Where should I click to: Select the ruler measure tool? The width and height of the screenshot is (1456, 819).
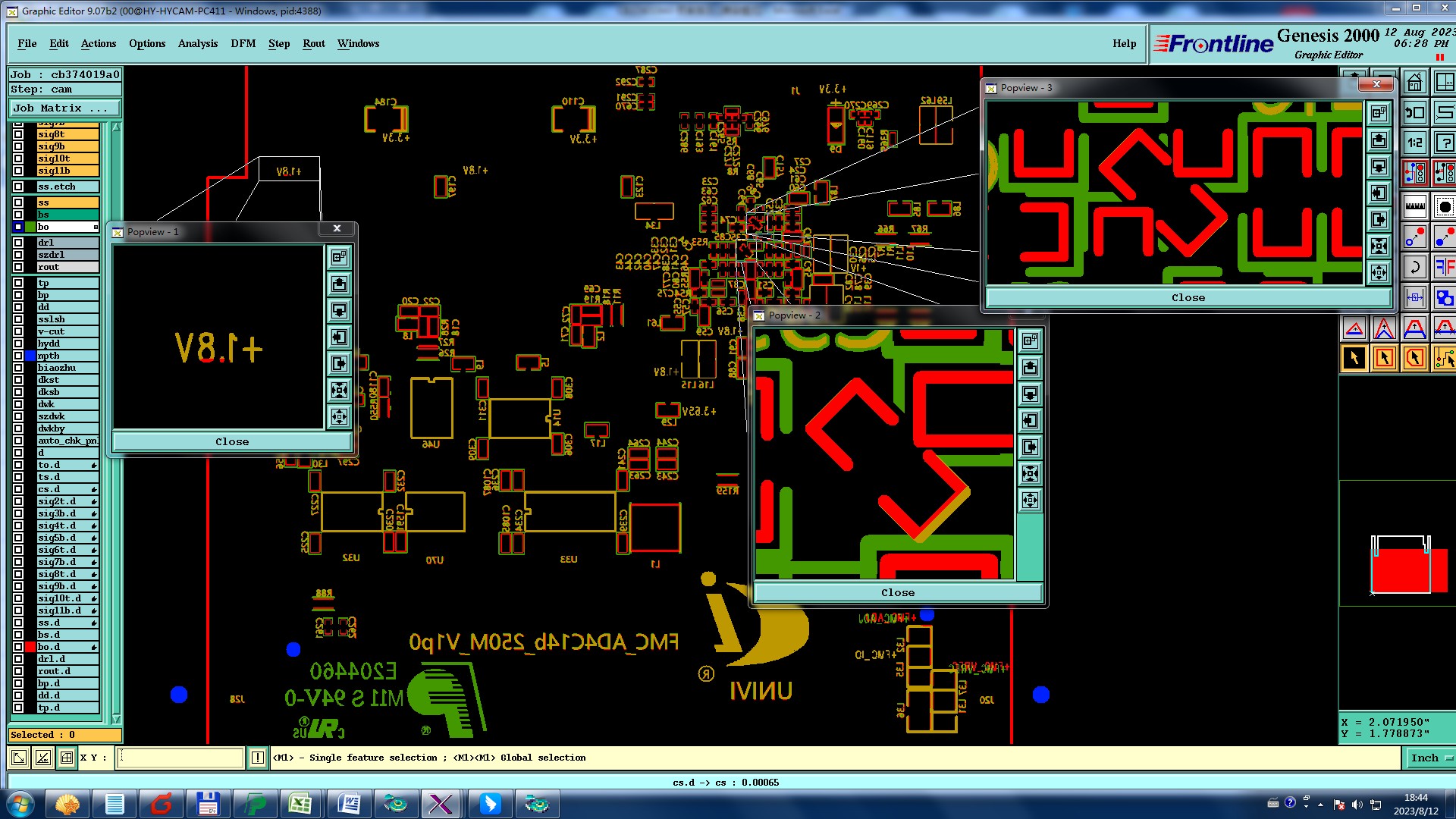(1415, 206)
